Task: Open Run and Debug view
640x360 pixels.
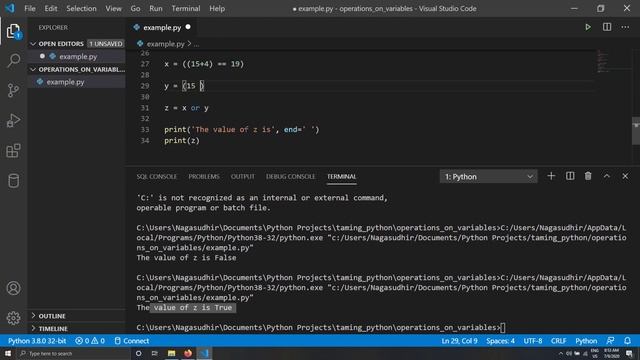Action: (x=13, y=120)
